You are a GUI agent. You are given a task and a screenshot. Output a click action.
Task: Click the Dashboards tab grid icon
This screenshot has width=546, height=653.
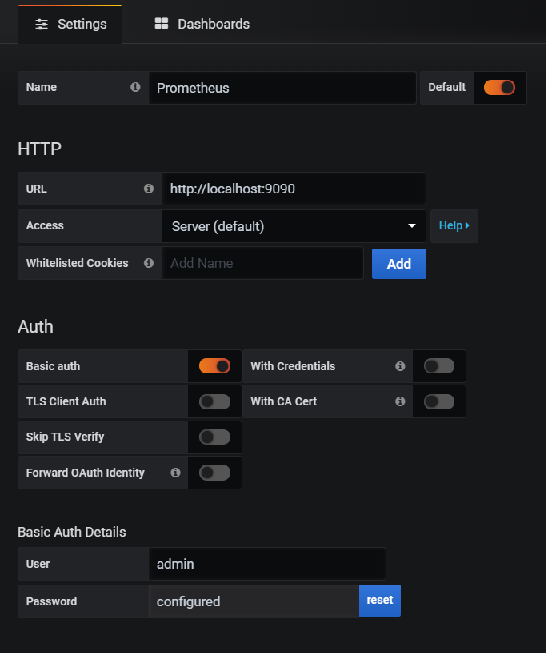coord(161,24)
